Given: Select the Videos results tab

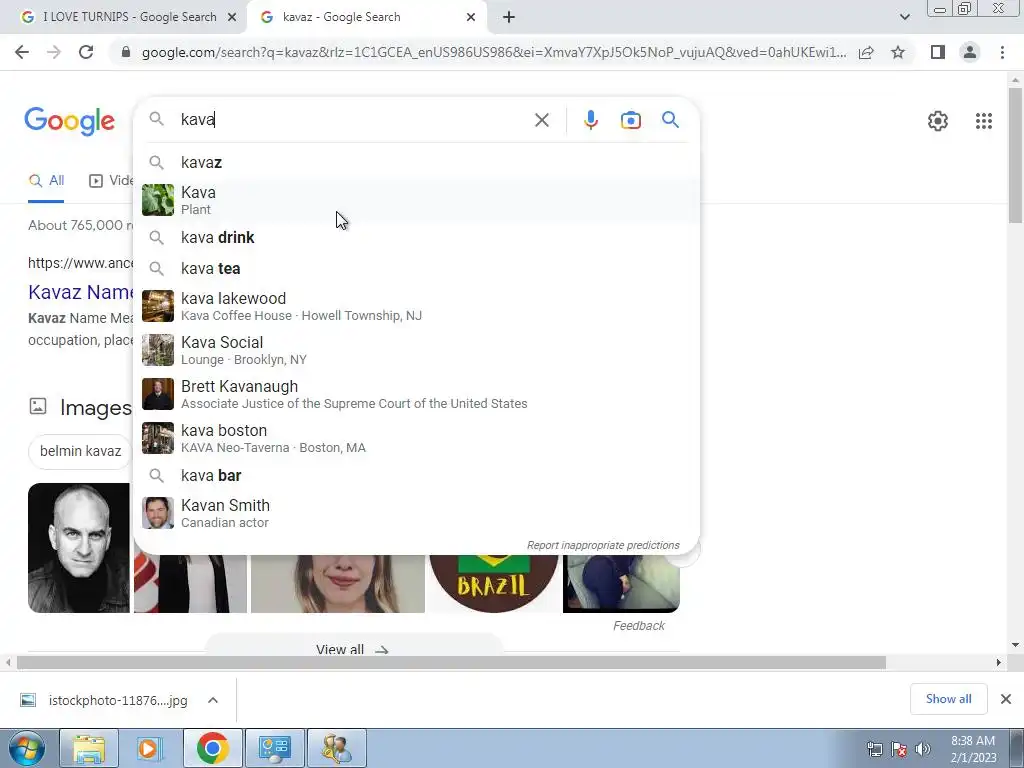Looking at the screenshot, I should coord(111,181).
